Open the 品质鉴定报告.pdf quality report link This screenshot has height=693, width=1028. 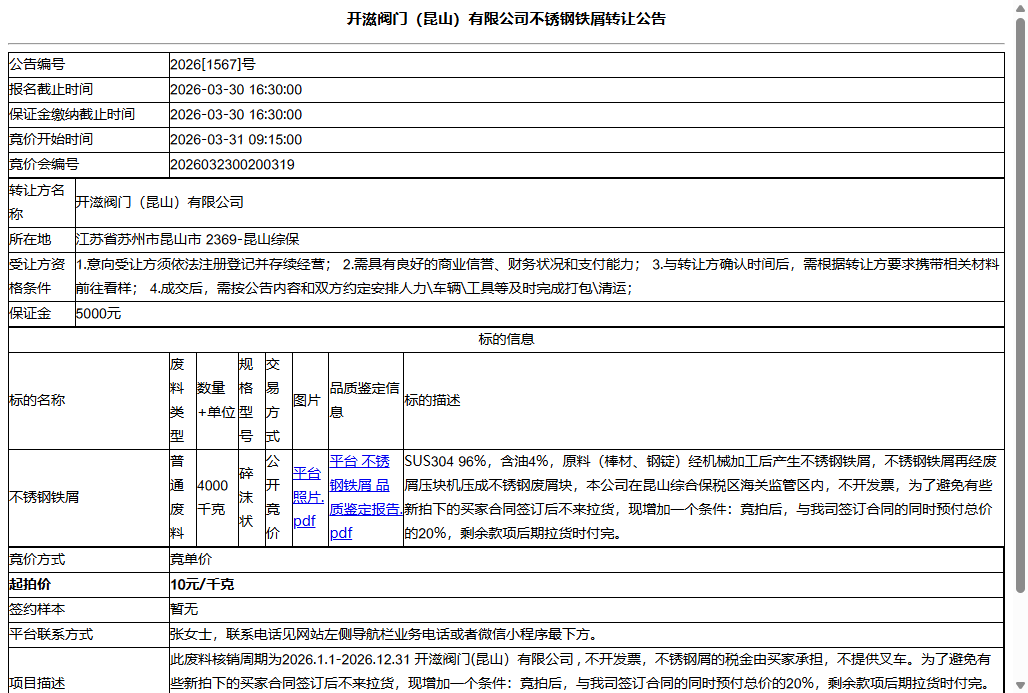tap(363, 497)
